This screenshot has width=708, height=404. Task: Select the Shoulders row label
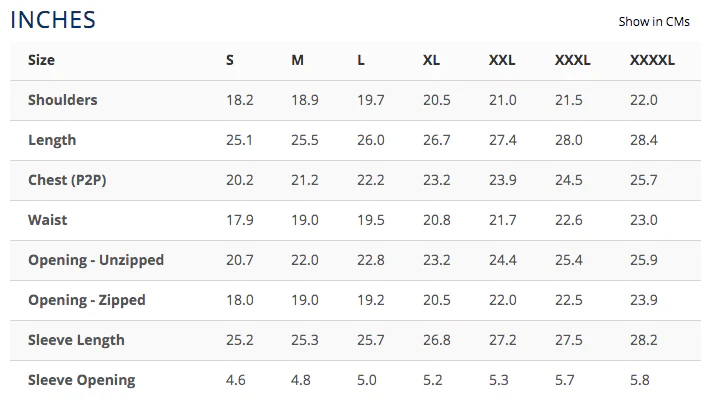(x=63, y=100)
